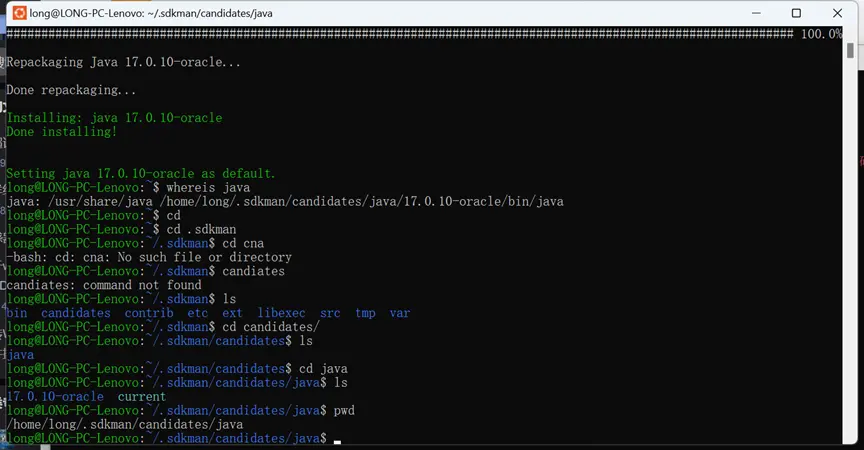Viewport: 864px width, 450px height.
Task: Click '-bash: cd: cna: No such file' error
Action: coord(149,257)
